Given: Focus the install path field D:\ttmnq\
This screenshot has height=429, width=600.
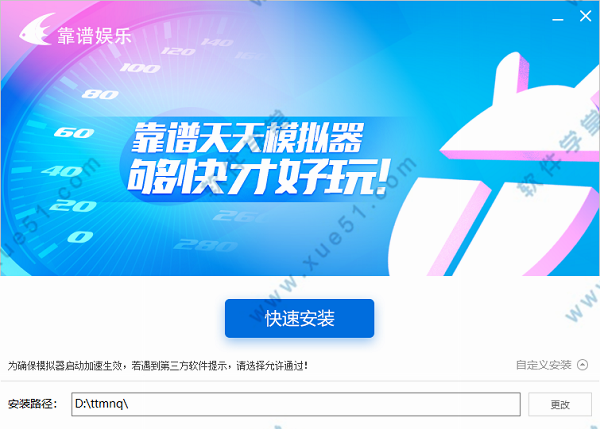Looking at the screenshot, I should [296, 404].
